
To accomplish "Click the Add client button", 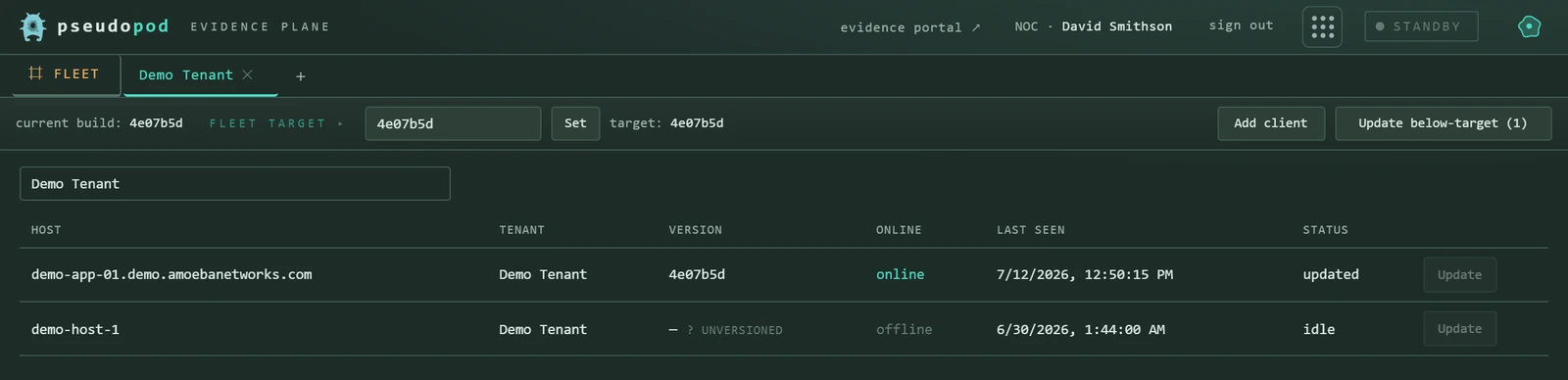I will [x=1271, y=123].
